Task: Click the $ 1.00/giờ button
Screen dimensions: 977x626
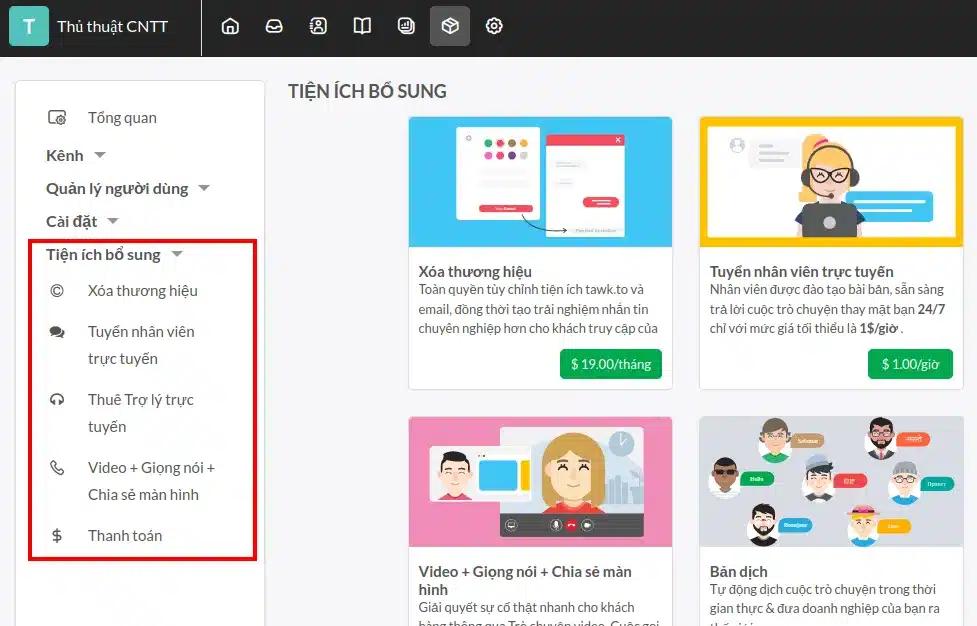Action: [910, 364]
